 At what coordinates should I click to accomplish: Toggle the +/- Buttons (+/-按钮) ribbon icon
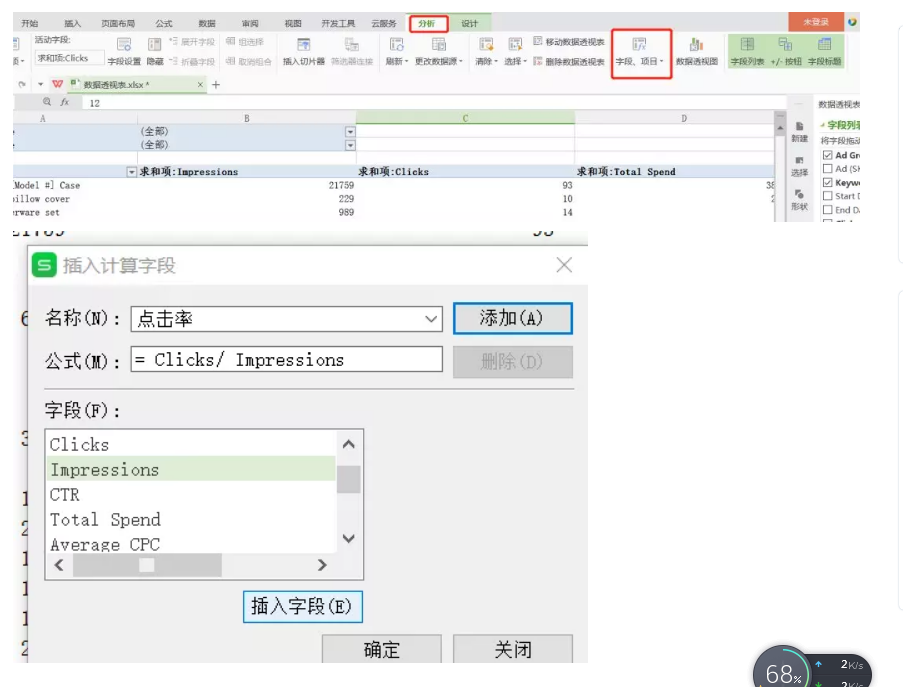[785, 44]
